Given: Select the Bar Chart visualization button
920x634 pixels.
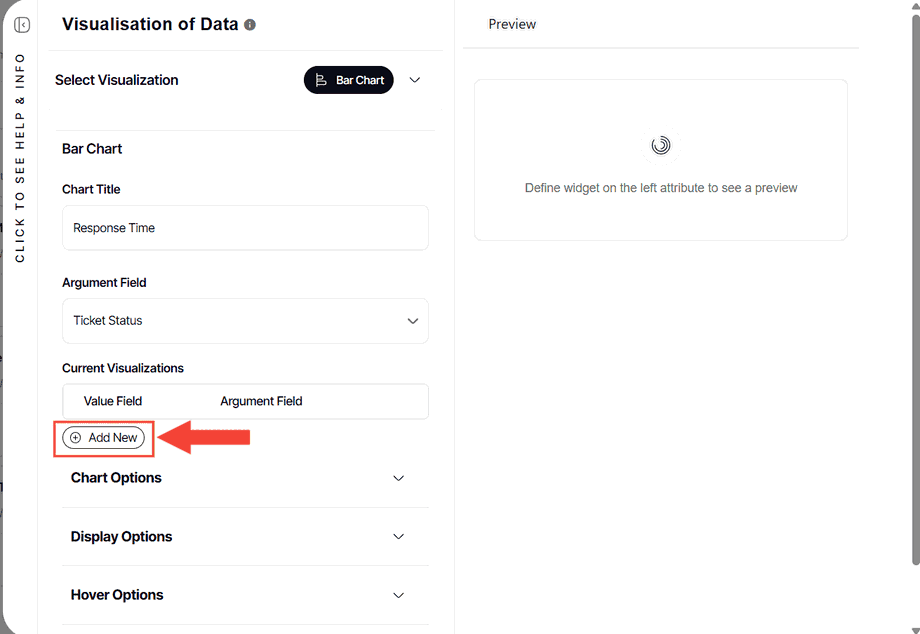Looking at the screenshot, I should point(348,80).
